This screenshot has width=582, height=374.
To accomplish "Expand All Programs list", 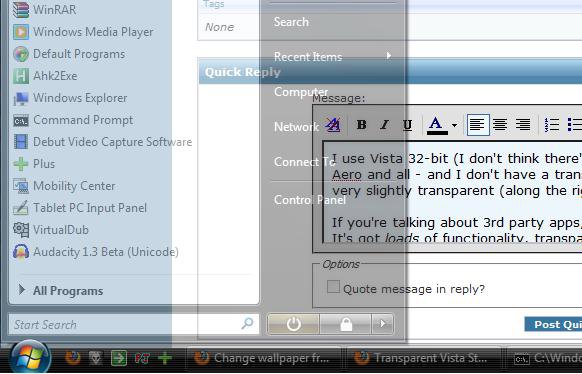I will [61, 291].
